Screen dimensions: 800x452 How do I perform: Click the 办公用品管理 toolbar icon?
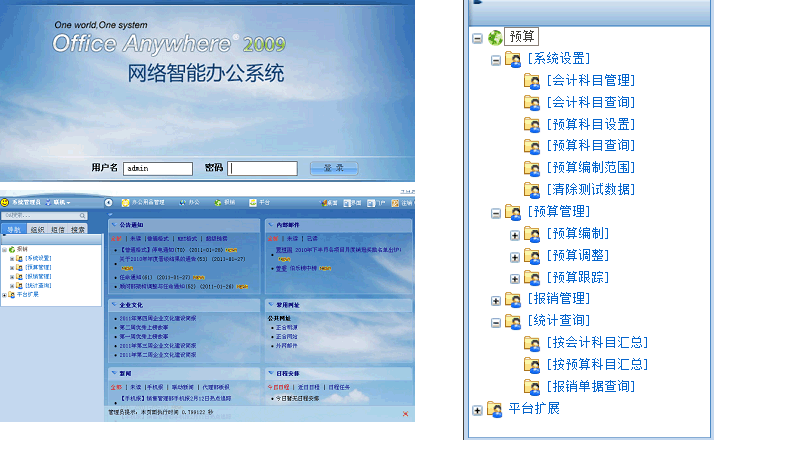point(125,203)
